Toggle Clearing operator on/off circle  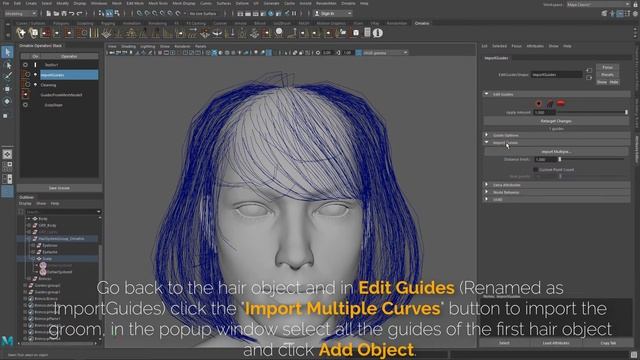[27, 85]
